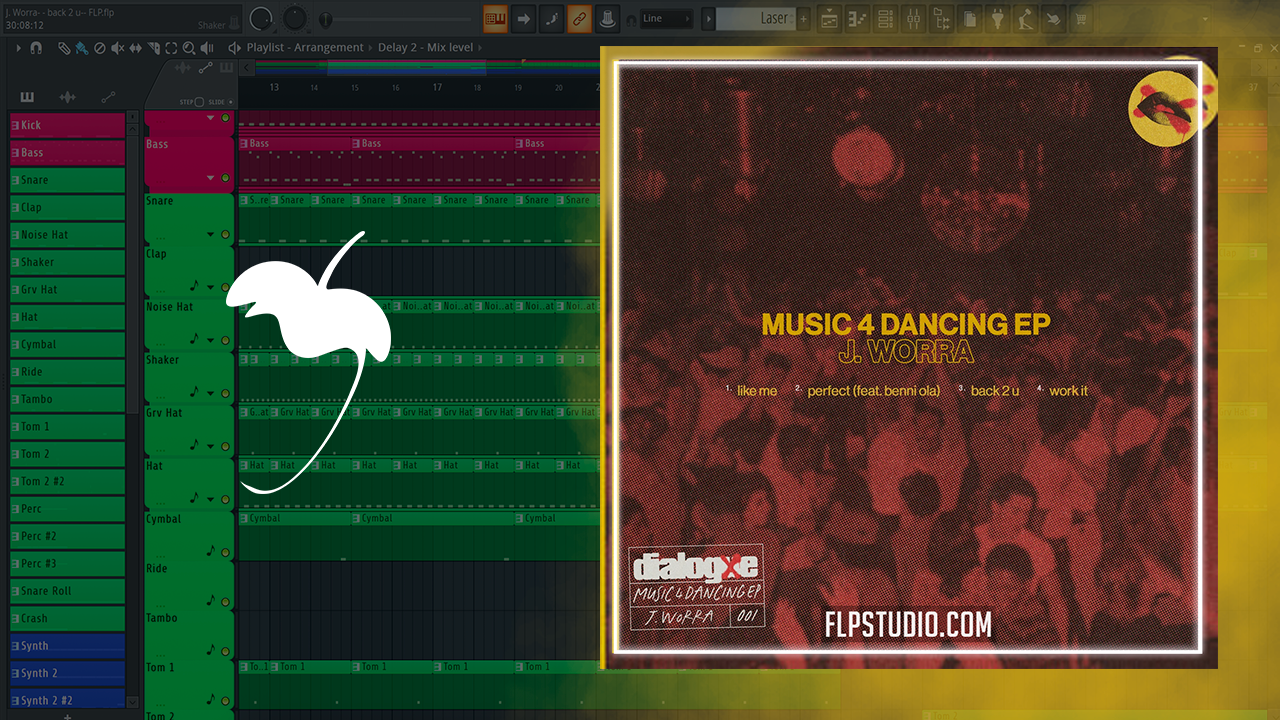Image resolution: width=1280 pixels, height=720 pixels.
Task: Select the Mute tool in playlist toolbar
Action: click(117, 48)
